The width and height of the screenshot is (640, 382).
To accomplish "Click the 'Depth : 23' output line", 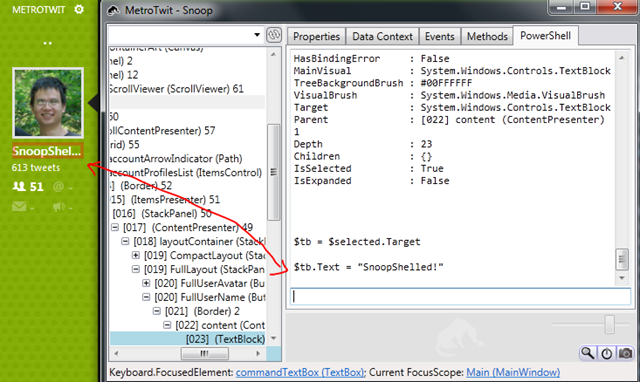I will [x=362, y=144].
